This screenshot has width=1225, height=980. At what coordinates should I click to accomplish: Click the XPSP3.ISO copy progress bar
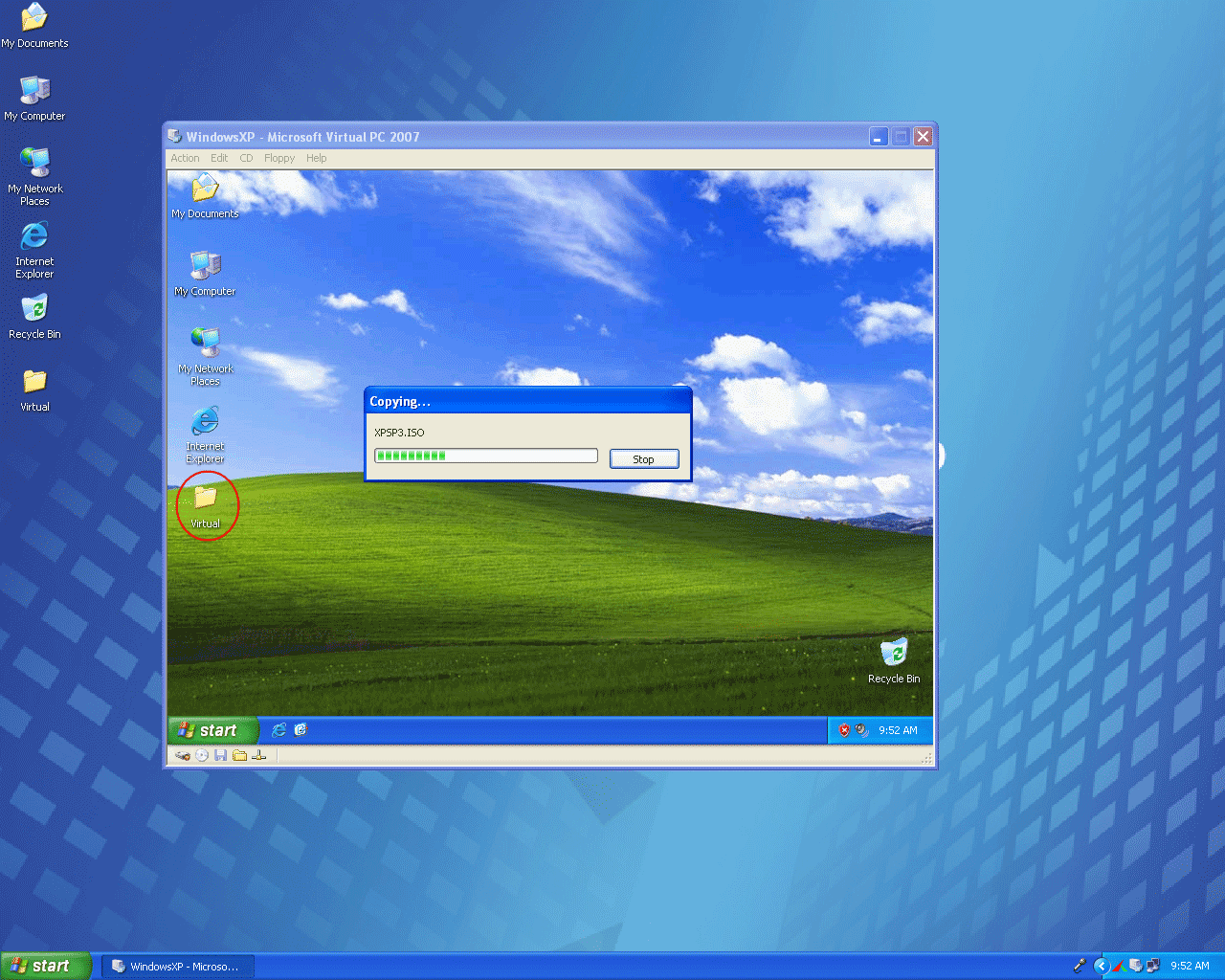pyautogui.click(x=485, y=455)
